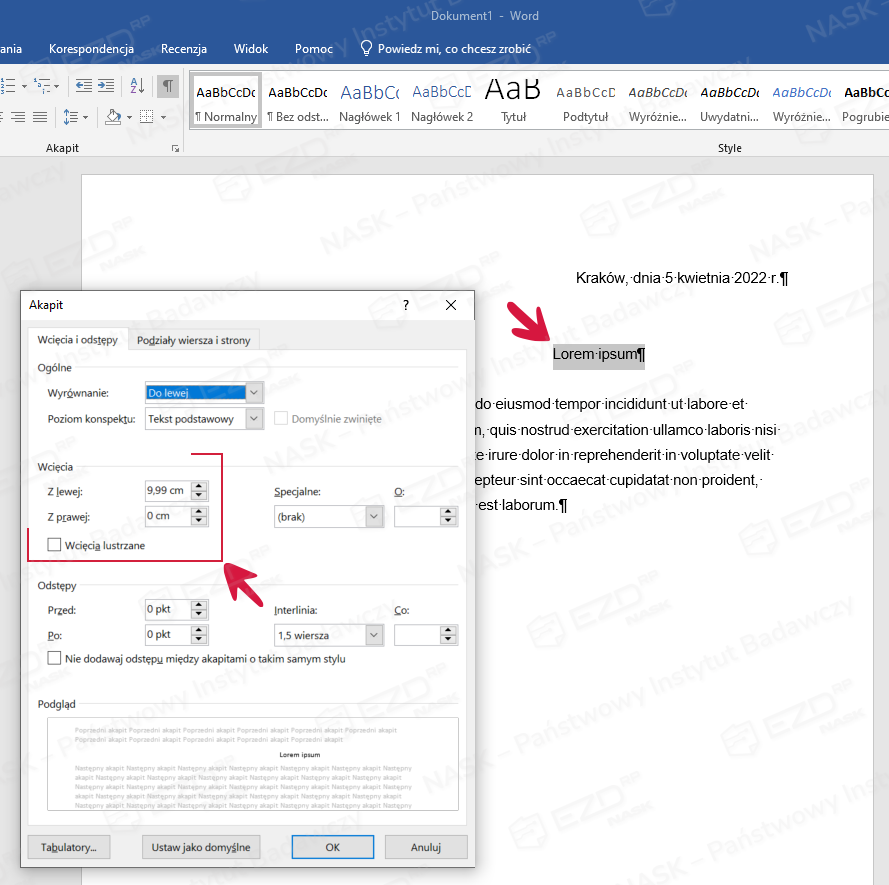Switch to Podziały wiersza i strony tab
This screenshot has height=885, width=889.
coord(194,340)
